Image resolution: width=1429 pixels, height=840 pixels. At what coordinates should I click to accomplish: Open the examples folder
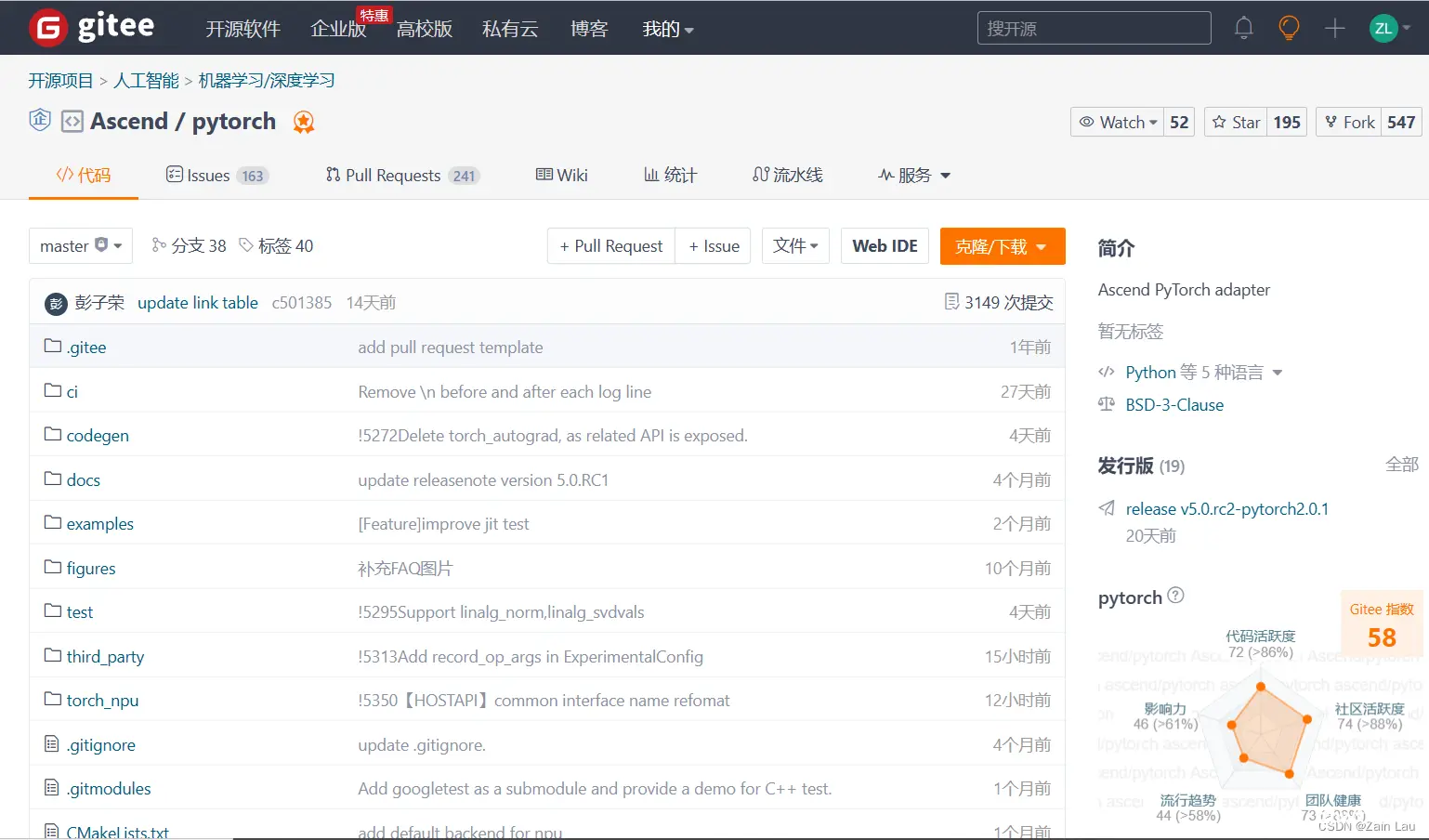[x=100, y=523]
